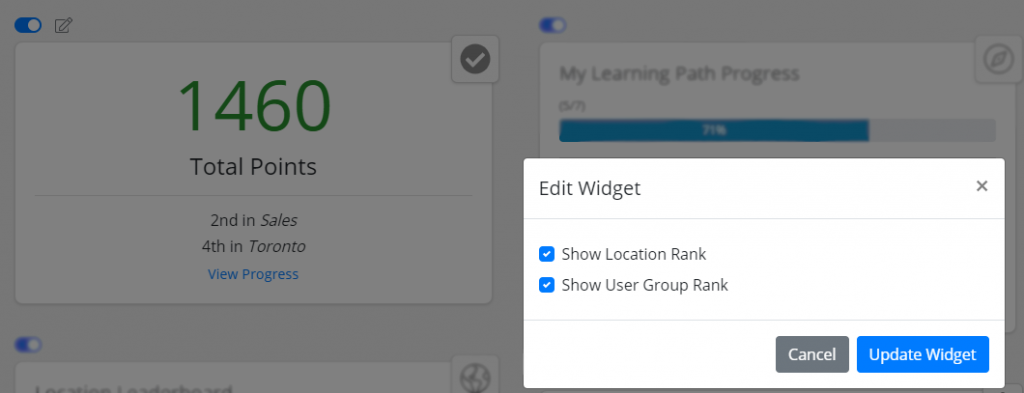Uncheck the Show Location Rank checkbox
Screen dimensions: 1024x393
point(547,254)
